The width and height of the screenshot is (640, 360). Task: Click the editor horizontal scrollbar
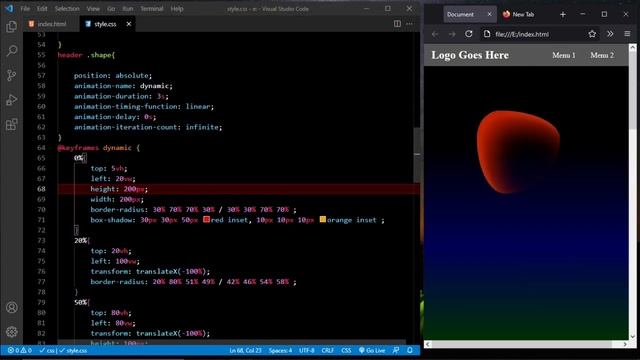tap(231, 342)
